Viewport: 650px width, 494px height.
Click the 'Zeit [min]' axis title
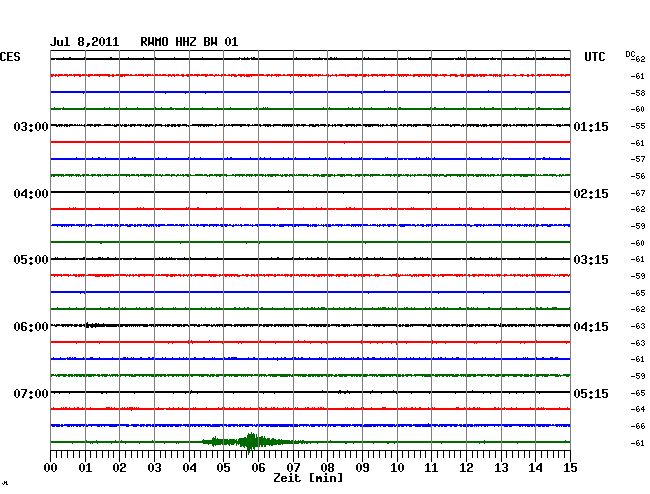[x=308, y=478]
